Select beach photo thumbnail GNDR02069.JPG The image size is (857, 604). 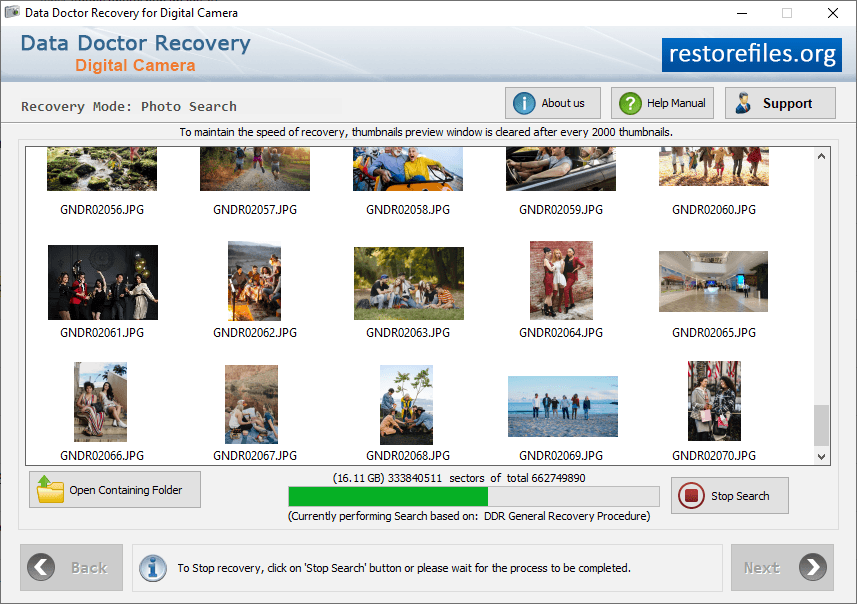coord(563,406)
